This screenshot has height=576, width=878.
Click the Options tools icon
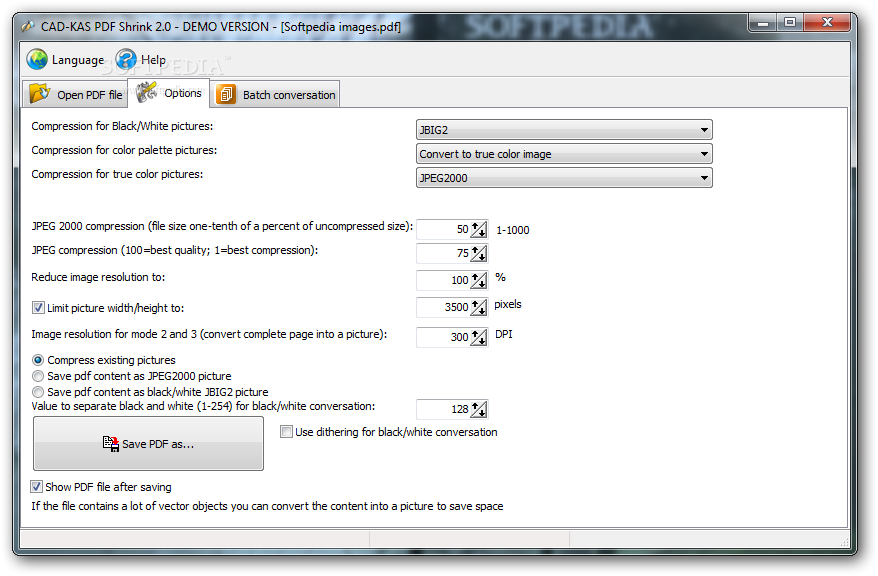coord(146,92)
